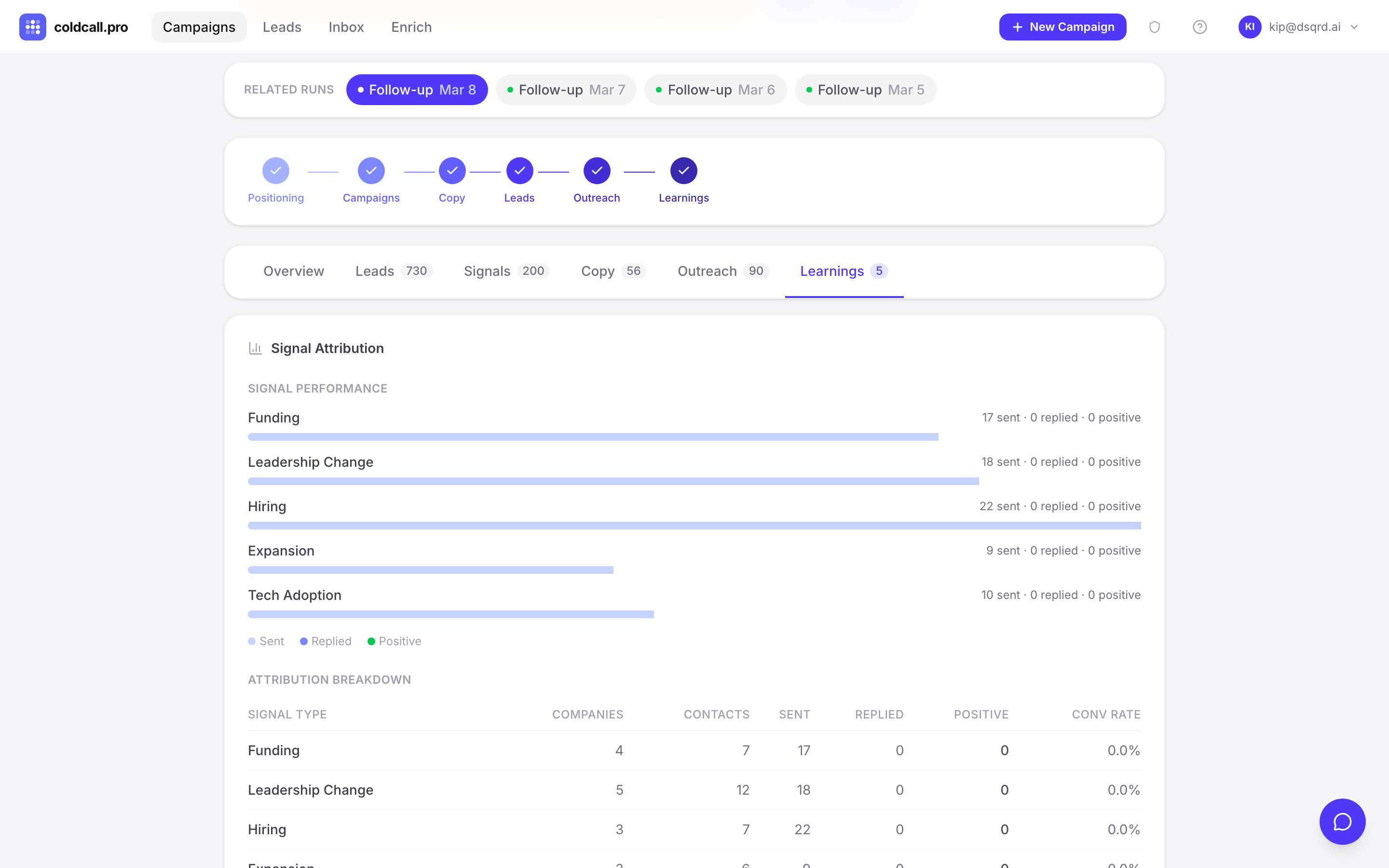The height and width of the screenshot is (868, 1389).
Task: Click the shield icon in the top bar
Action: [1154, 27]
